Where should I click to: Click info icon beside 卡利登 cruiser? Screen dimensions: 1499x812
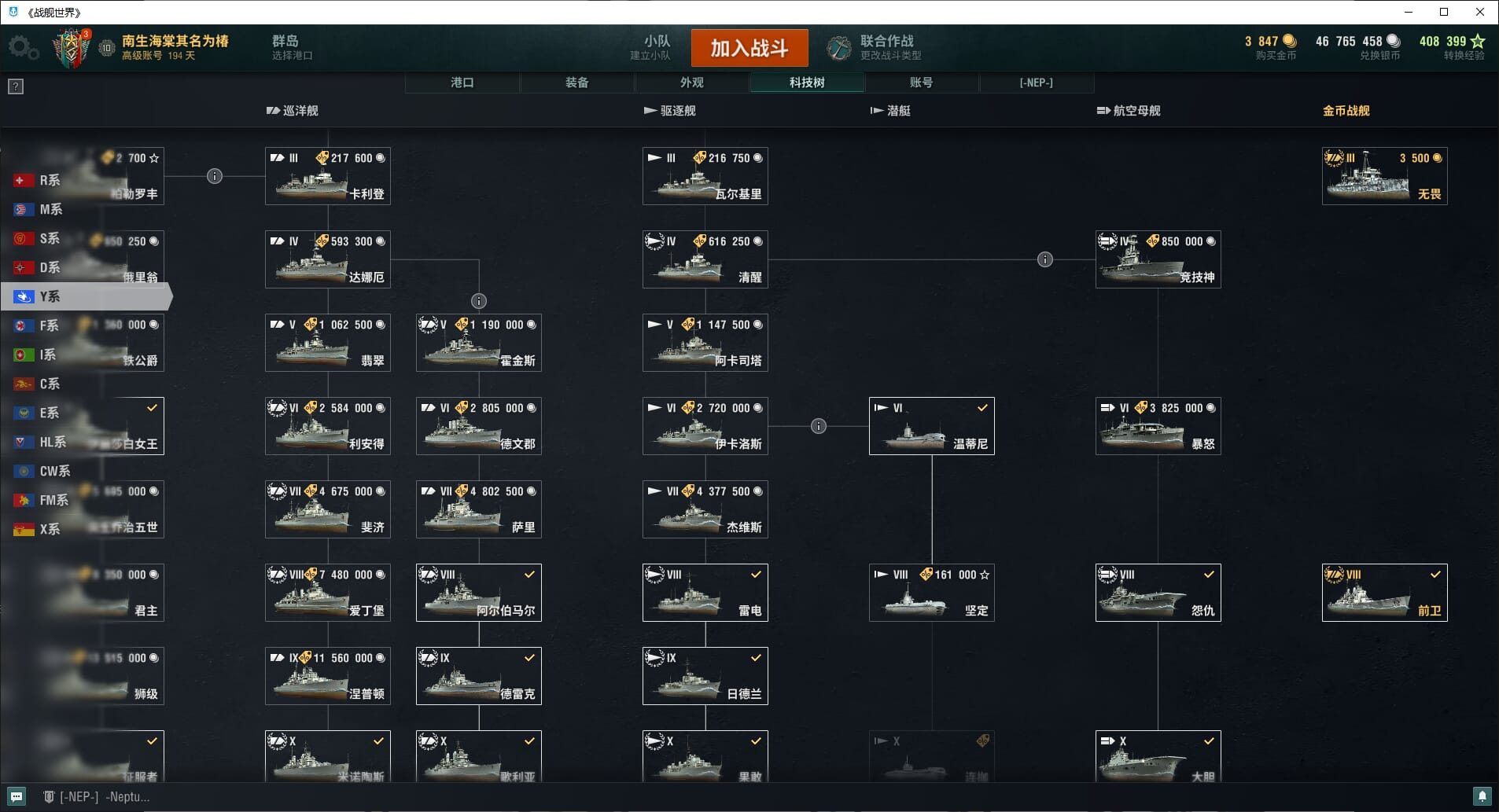pos(215,176)
